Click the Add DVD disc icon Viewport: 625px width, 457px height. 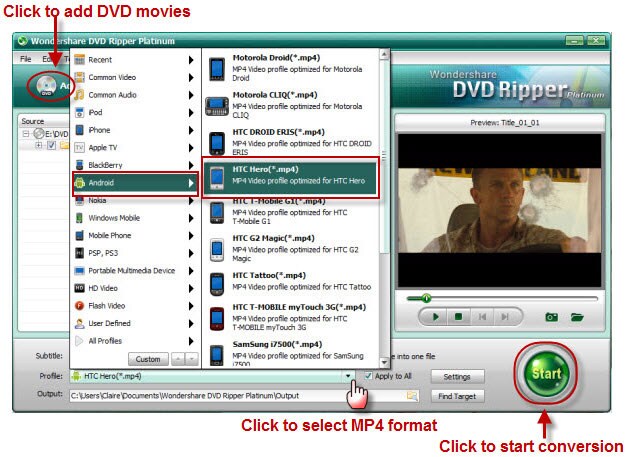pos(46,85)
